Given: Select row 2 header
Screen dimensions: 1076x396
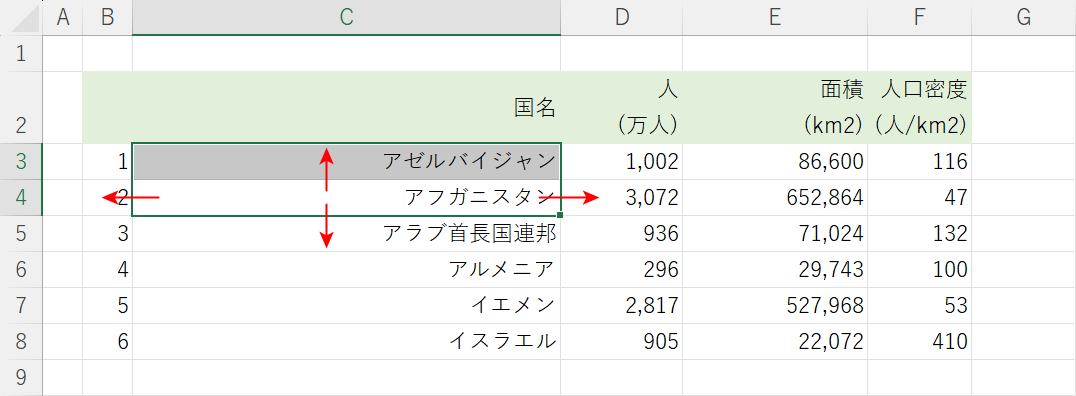Looking at the screenshot, I should click(21, 107).
